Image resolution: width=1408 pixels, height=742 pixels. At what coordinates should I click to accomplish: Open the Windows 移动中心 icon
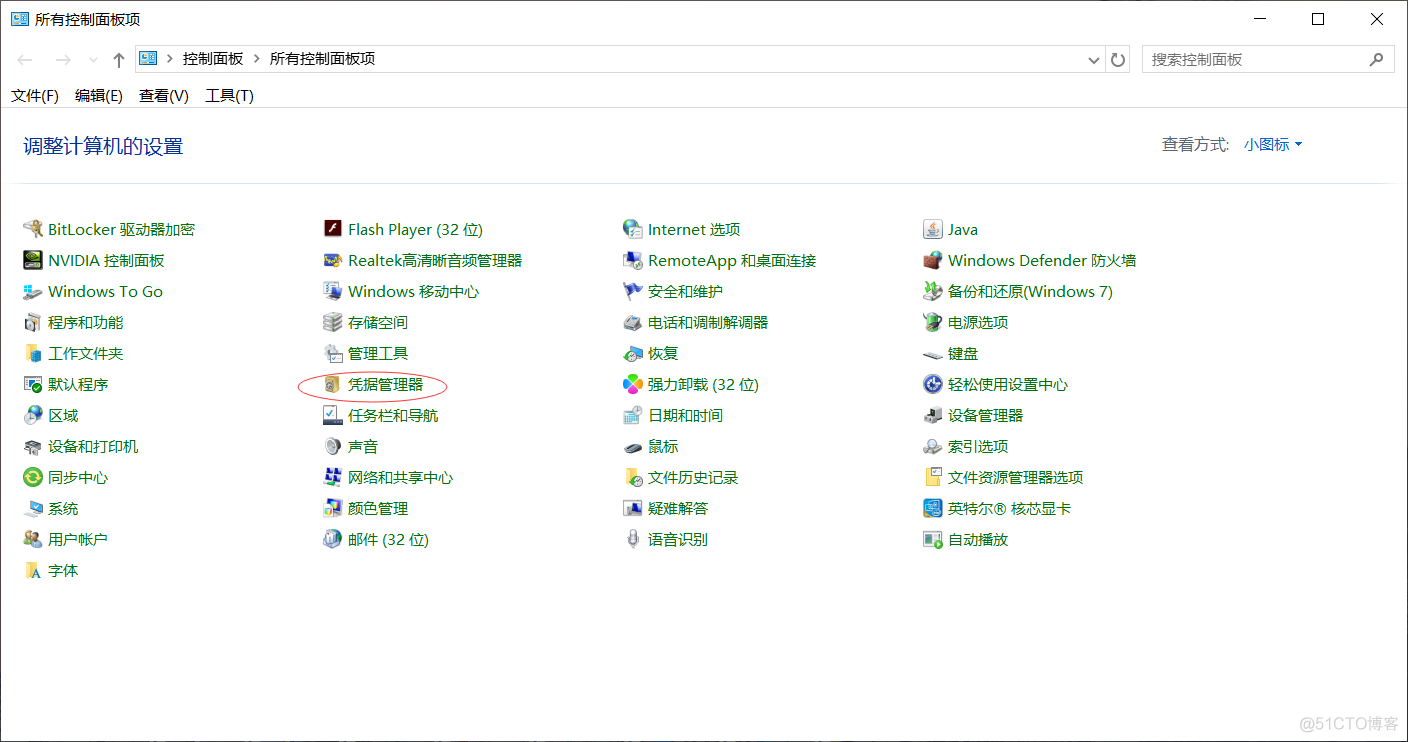pos(333,291)
